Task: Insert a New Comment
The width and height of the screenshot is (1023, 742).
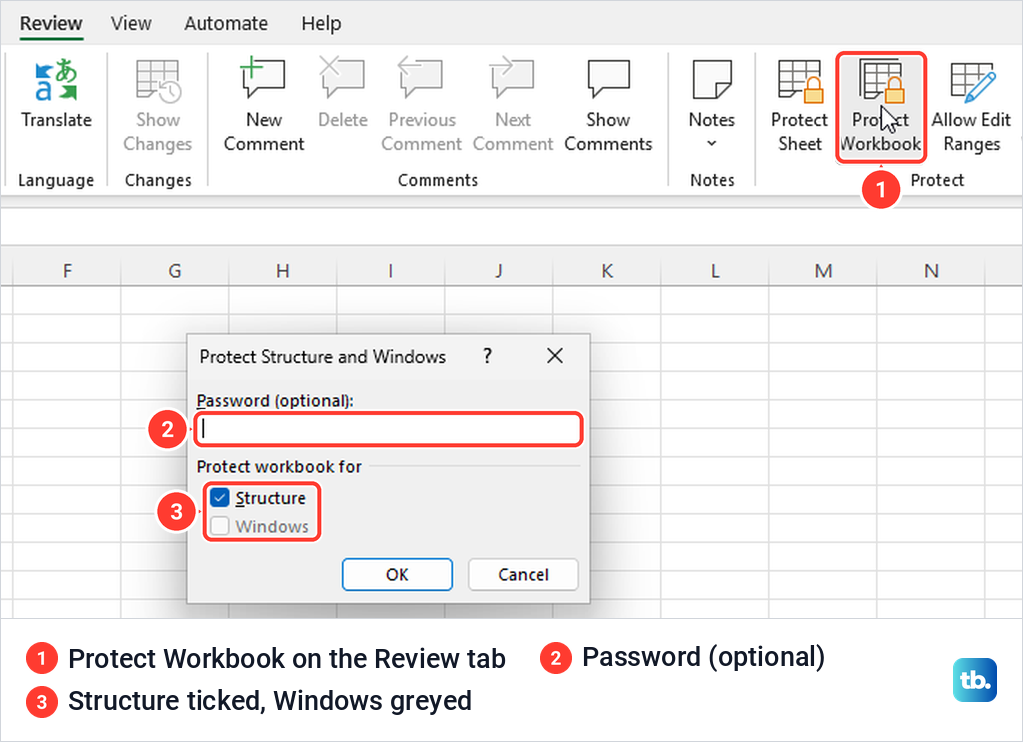Action: 264,106
